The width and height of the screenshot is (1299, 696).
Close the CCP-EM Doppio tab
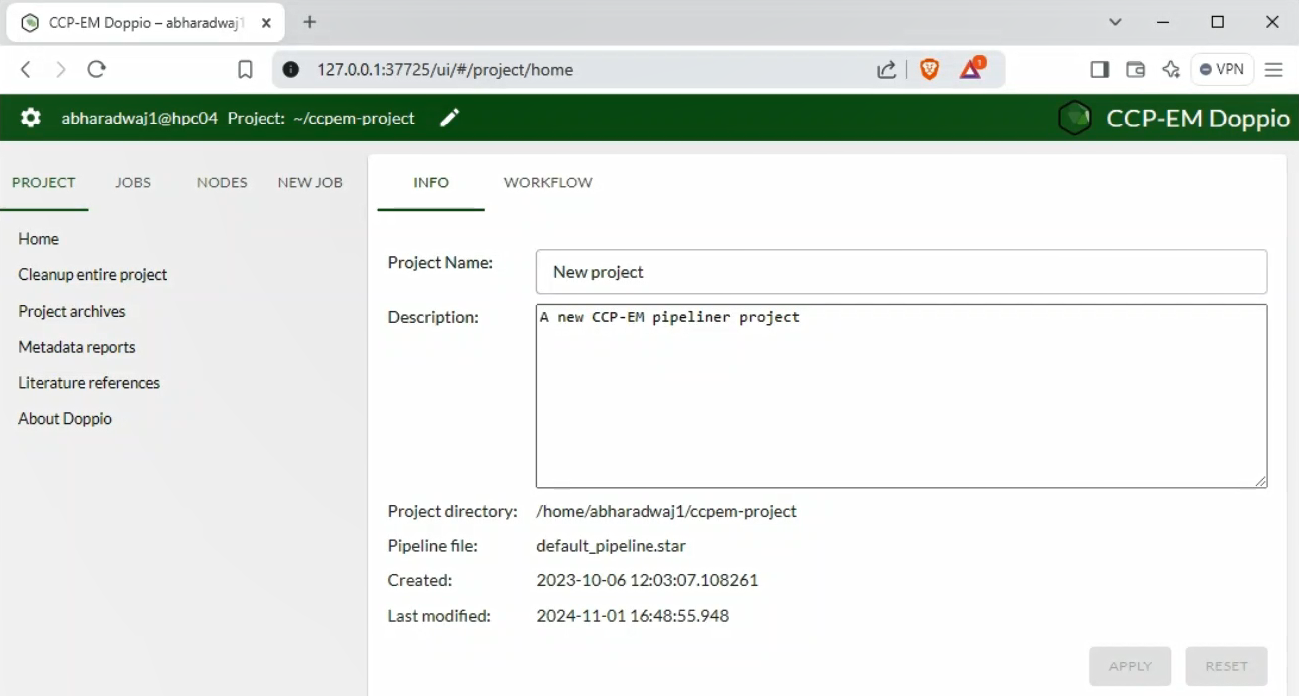[x=267, y=22]
